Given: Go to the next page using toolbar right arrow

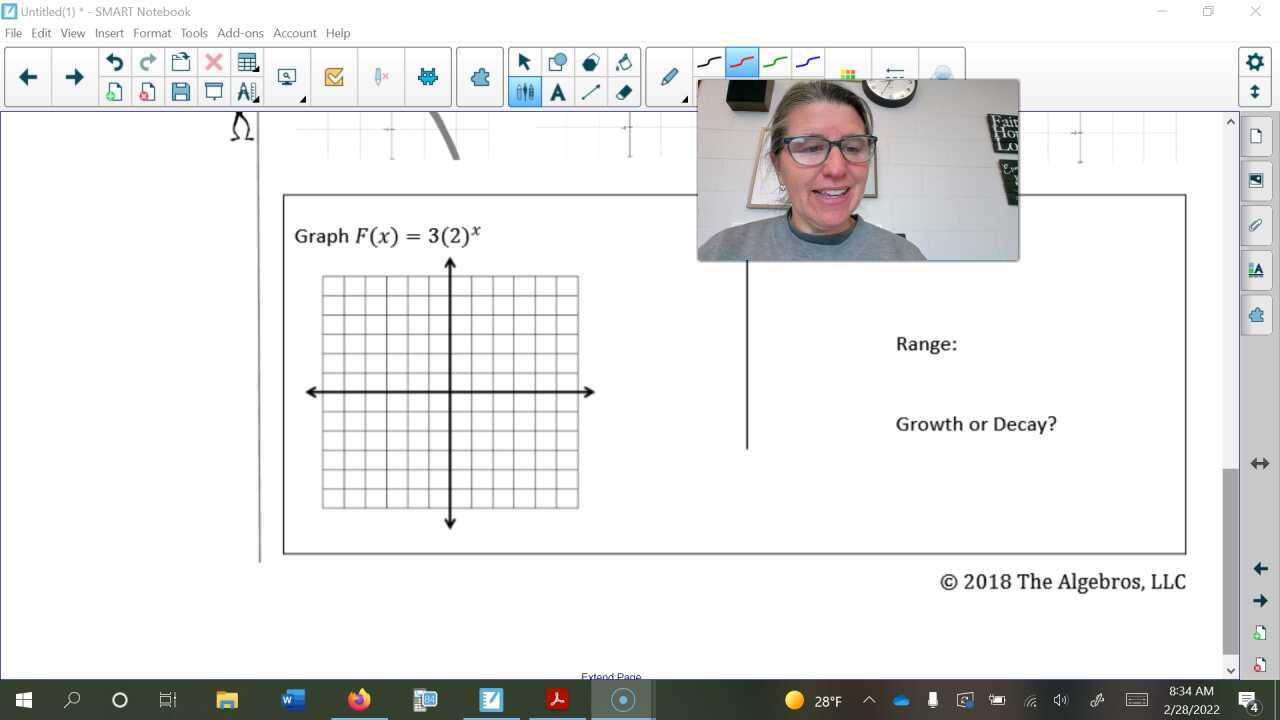Looking at the screenshot, I should [74, 77].
